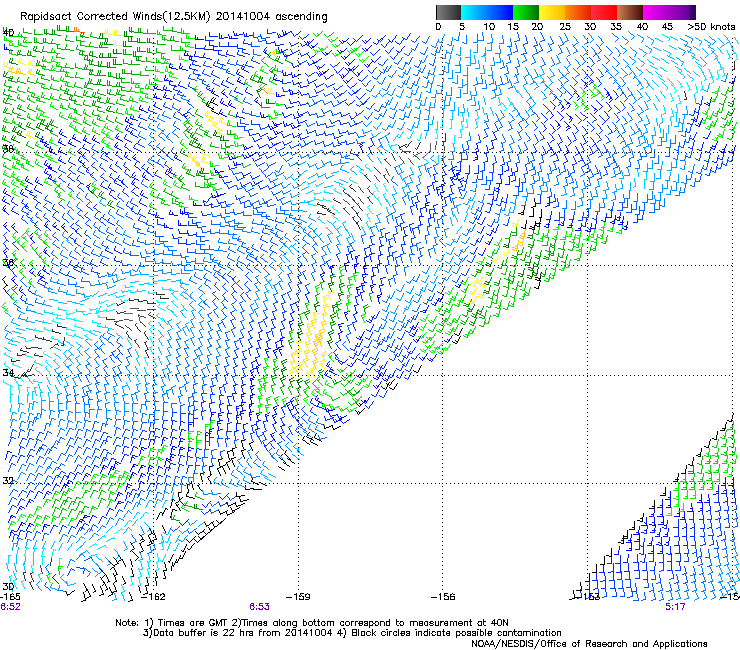Click the gray 0-5 knots legend swatch
740x650 pixels.
coord(448,12)
